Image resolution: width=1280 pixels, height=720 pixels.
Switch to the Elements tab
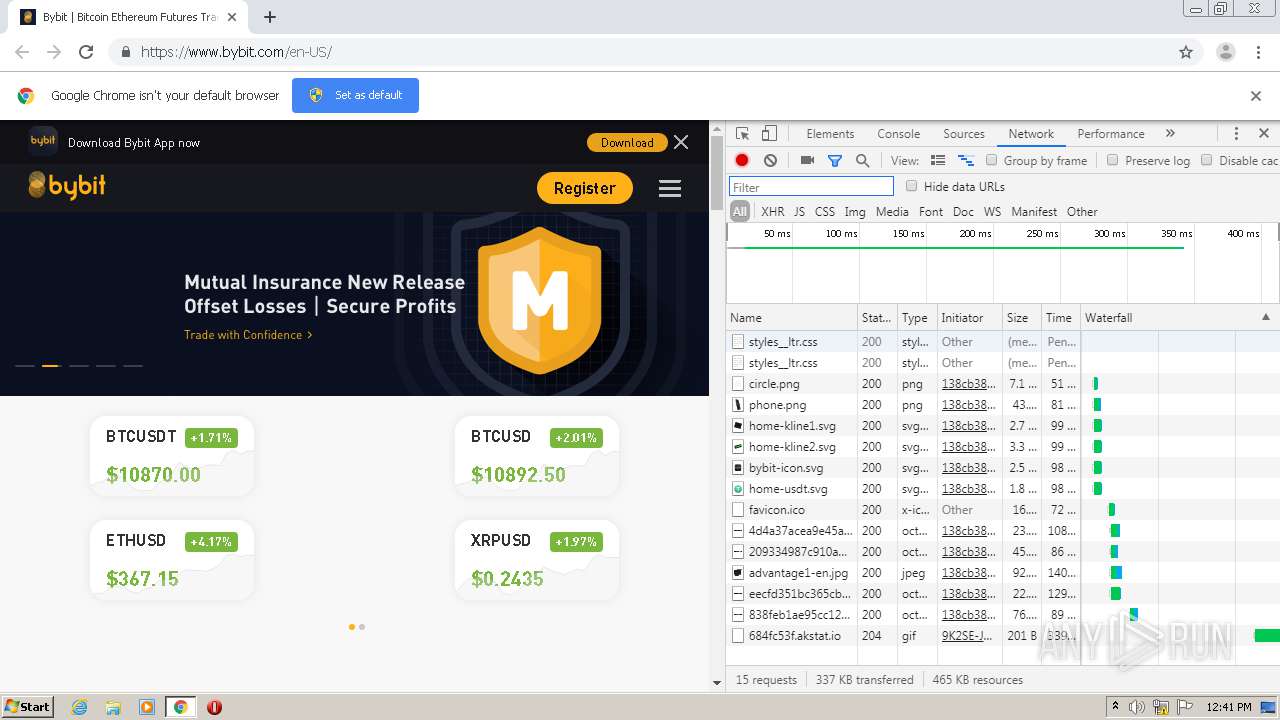[830, 134]
